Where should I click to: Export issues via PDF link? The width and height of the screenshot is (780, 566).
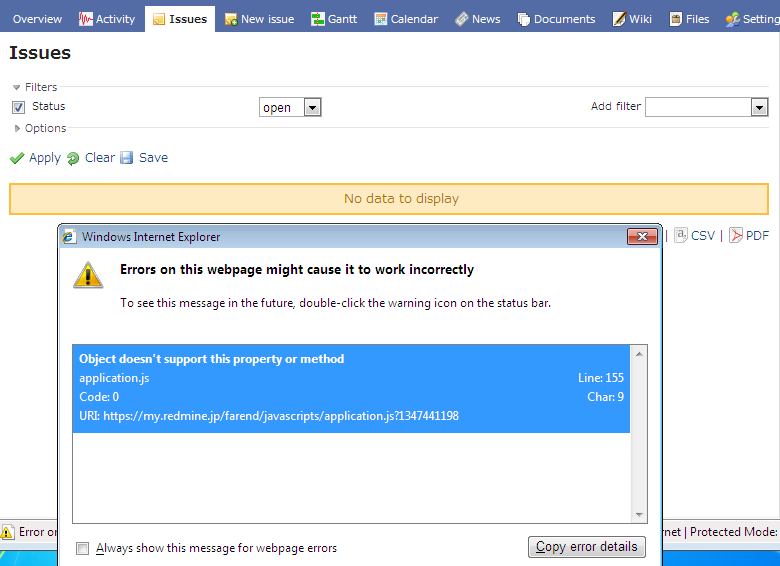point(757,236)
